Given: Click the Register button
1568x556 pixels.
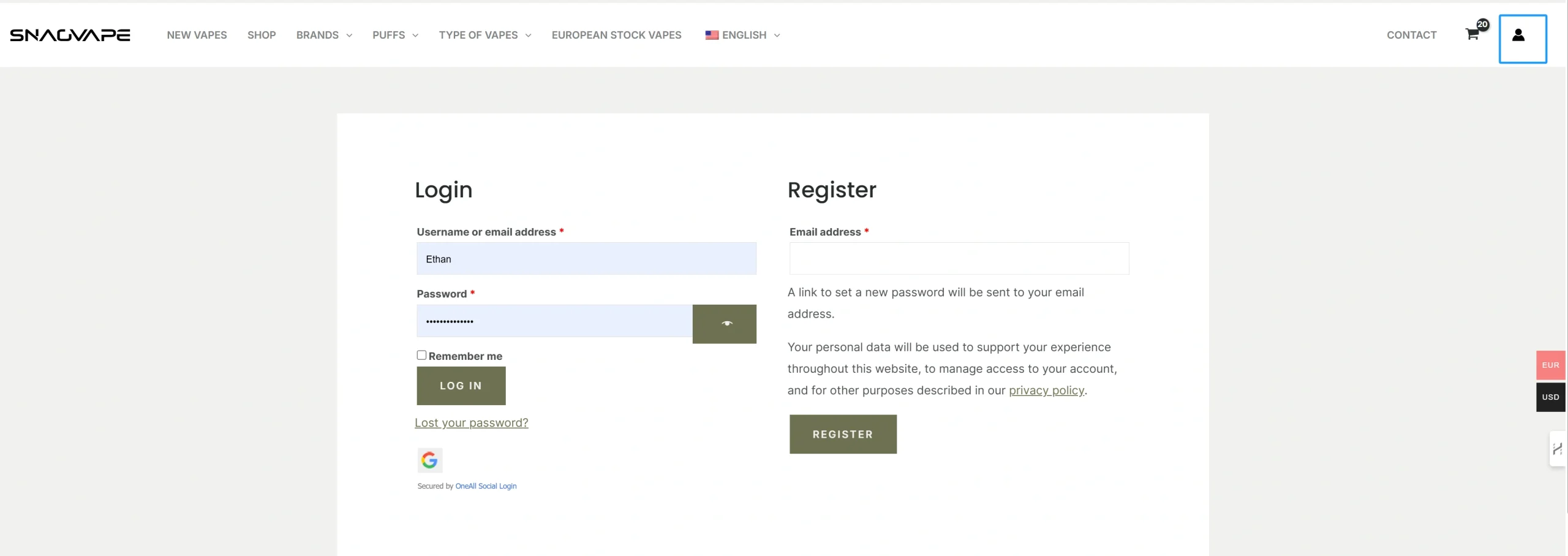Looking at the screenshot, I should tap(843, 434).
